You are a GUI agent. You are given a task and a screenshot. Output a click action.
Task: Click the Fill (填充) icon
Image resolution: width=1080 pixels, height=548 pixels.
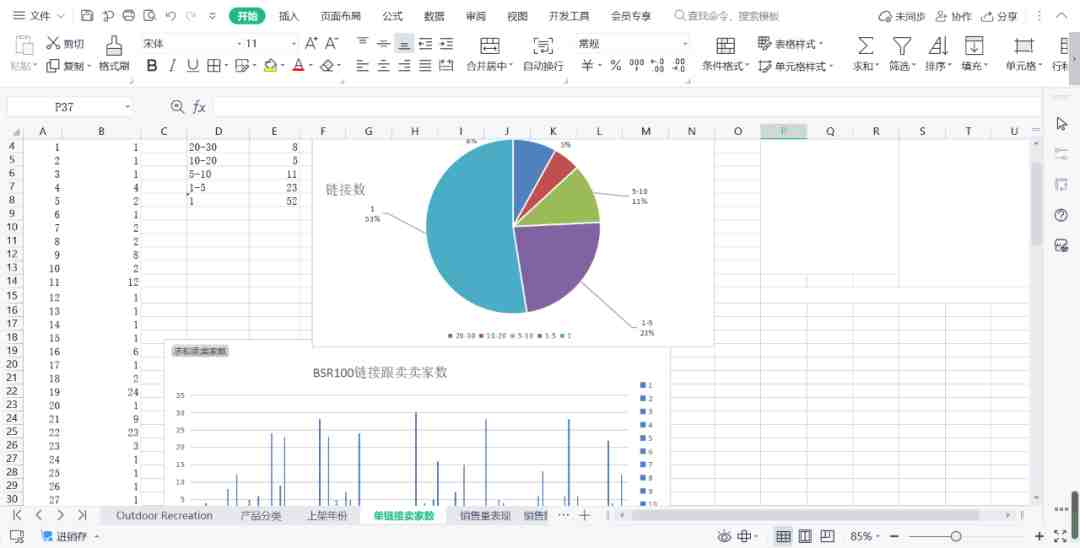[x=973, y=46]
